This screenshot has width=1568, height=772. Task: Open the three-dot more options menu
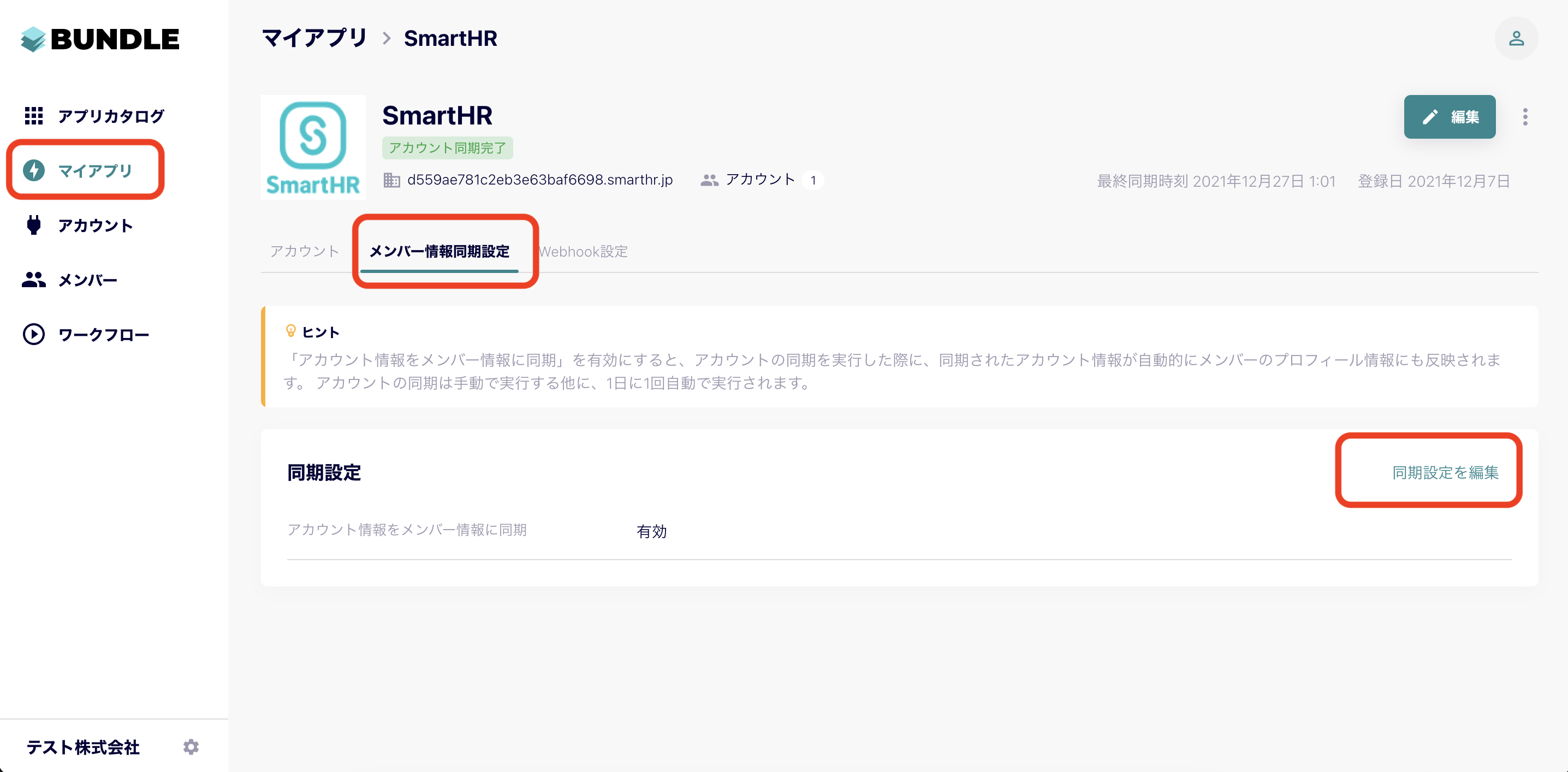click(1525, 117)
